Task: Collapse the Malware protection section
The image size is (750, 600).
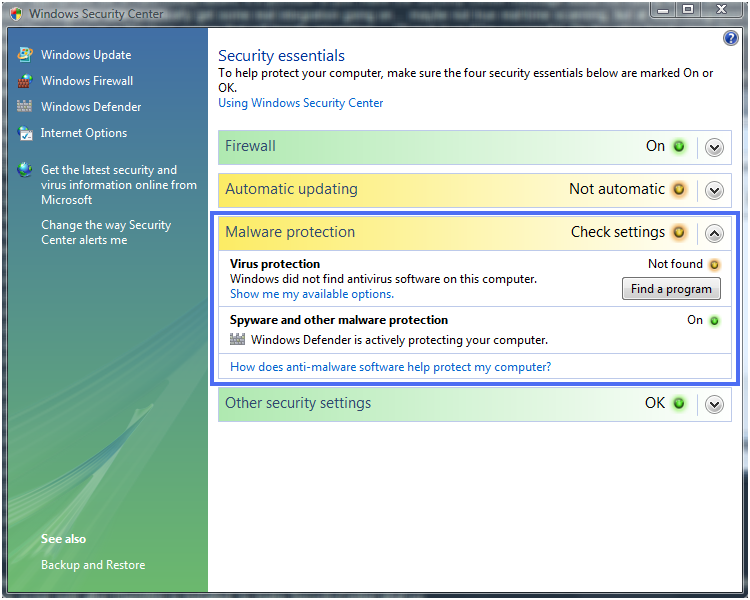Action: click(714, 233)
